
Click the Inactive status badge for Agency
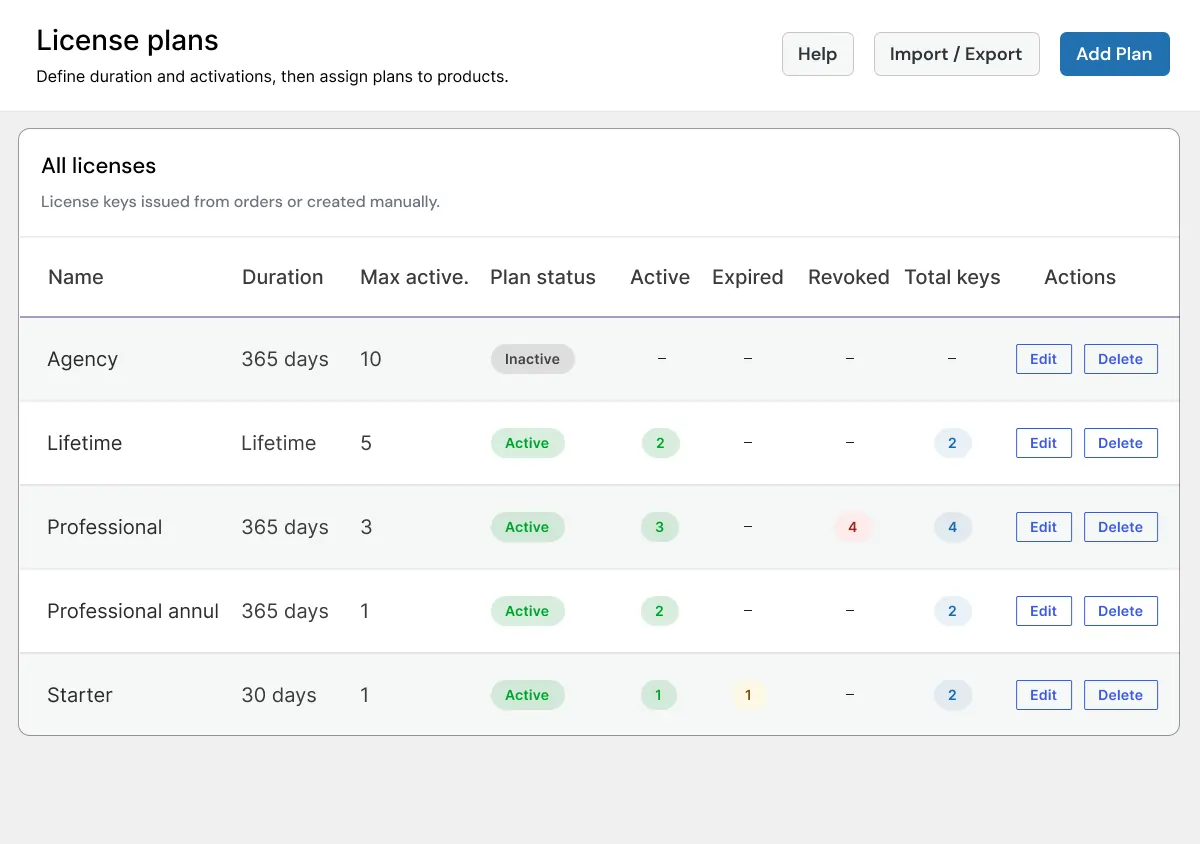tap(532, 359)
